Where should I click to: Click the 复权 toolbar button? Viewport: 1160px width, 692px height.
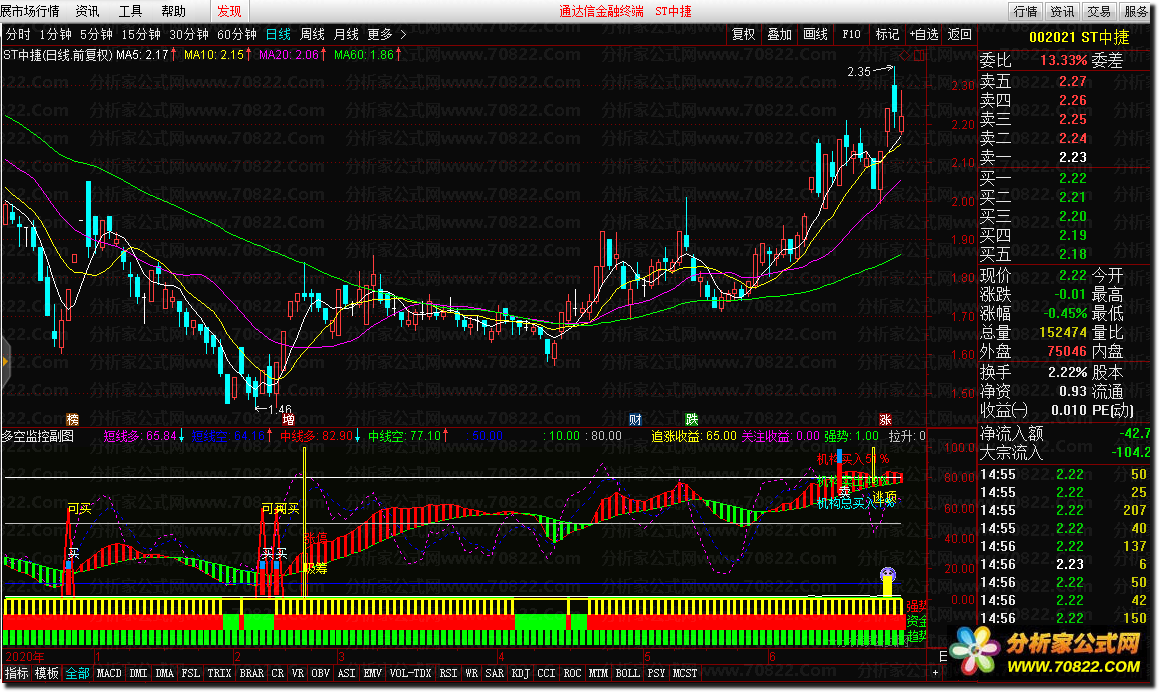click(743, 34)
